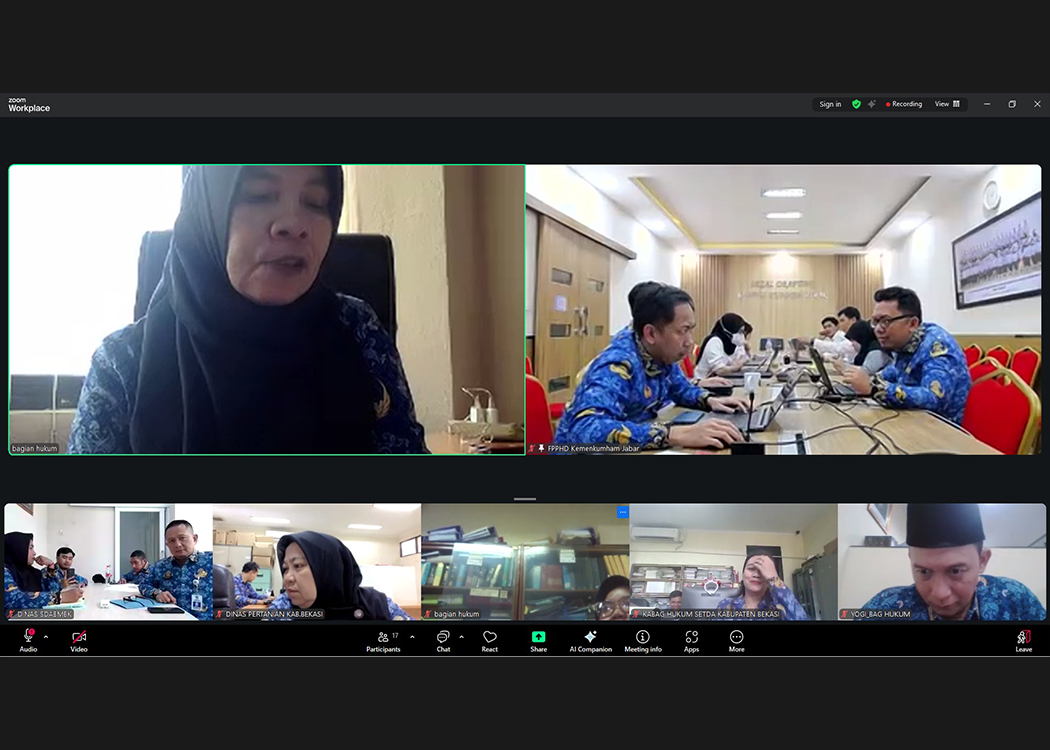The image size is (1050, 750).
Task: Stop the active Recording
Action: (903, 103)
